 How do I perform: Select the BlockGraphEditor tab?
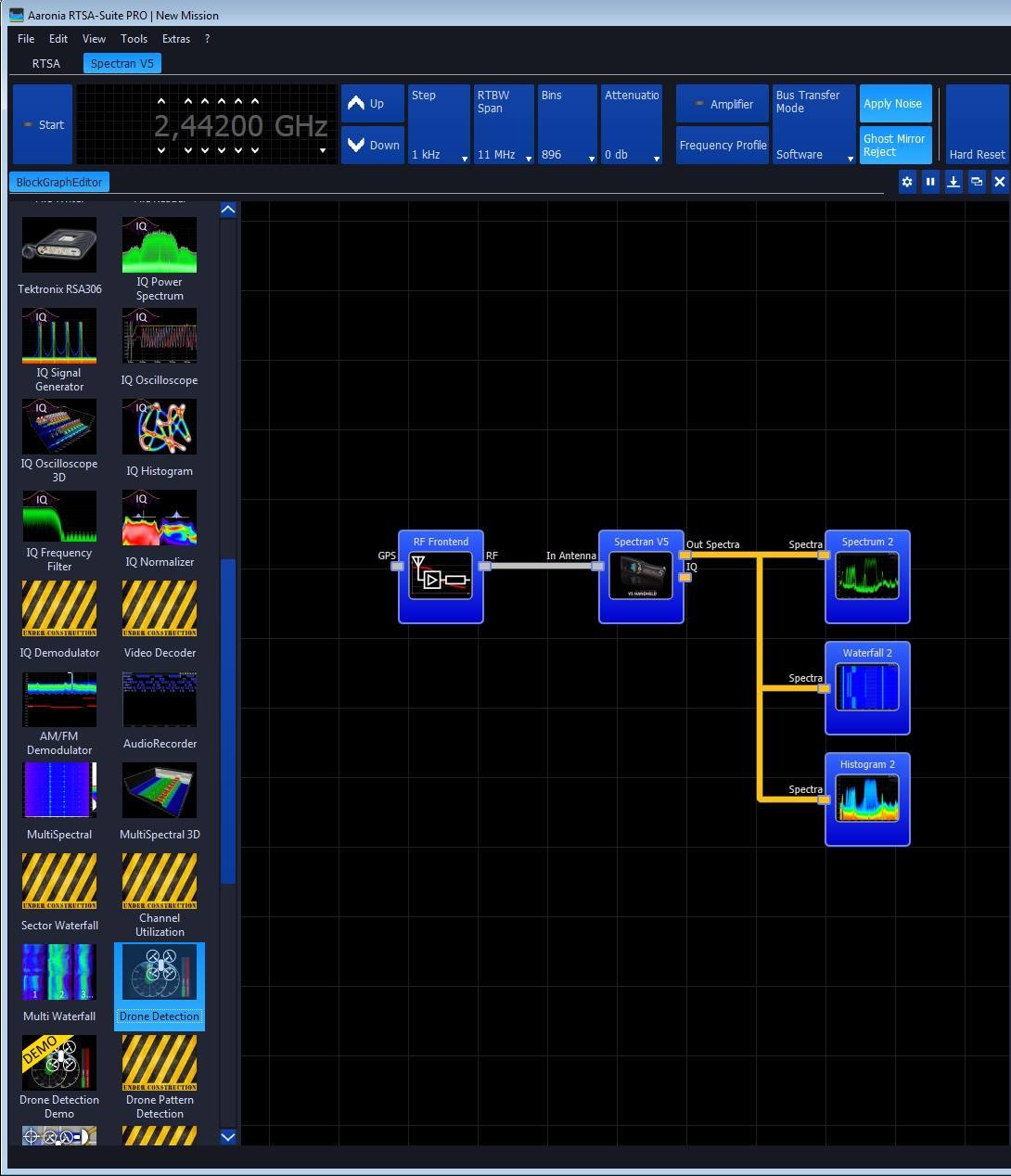click(59, 183)
